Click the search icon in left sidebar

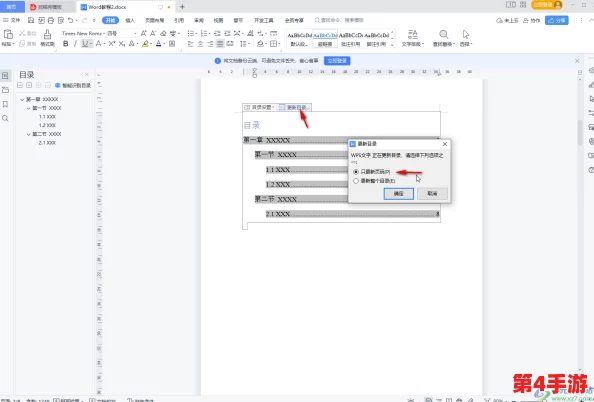(5, 119)
